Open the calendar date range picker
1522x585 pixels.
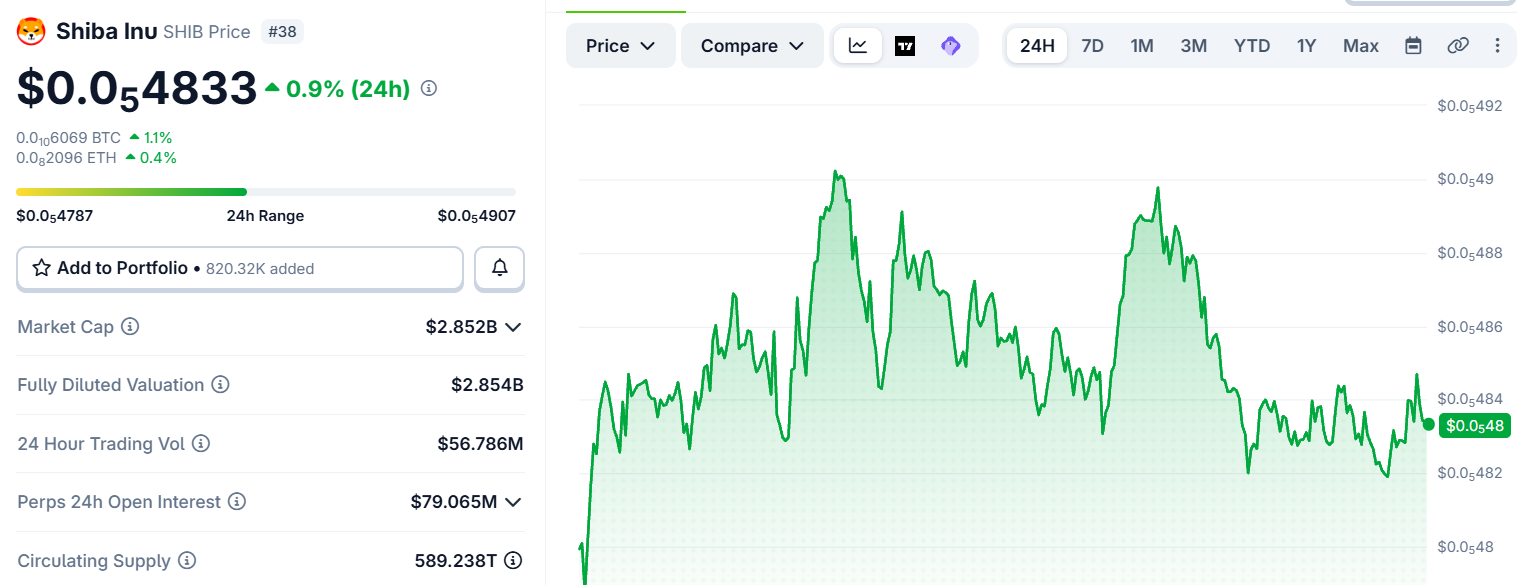pos(1413,46)
